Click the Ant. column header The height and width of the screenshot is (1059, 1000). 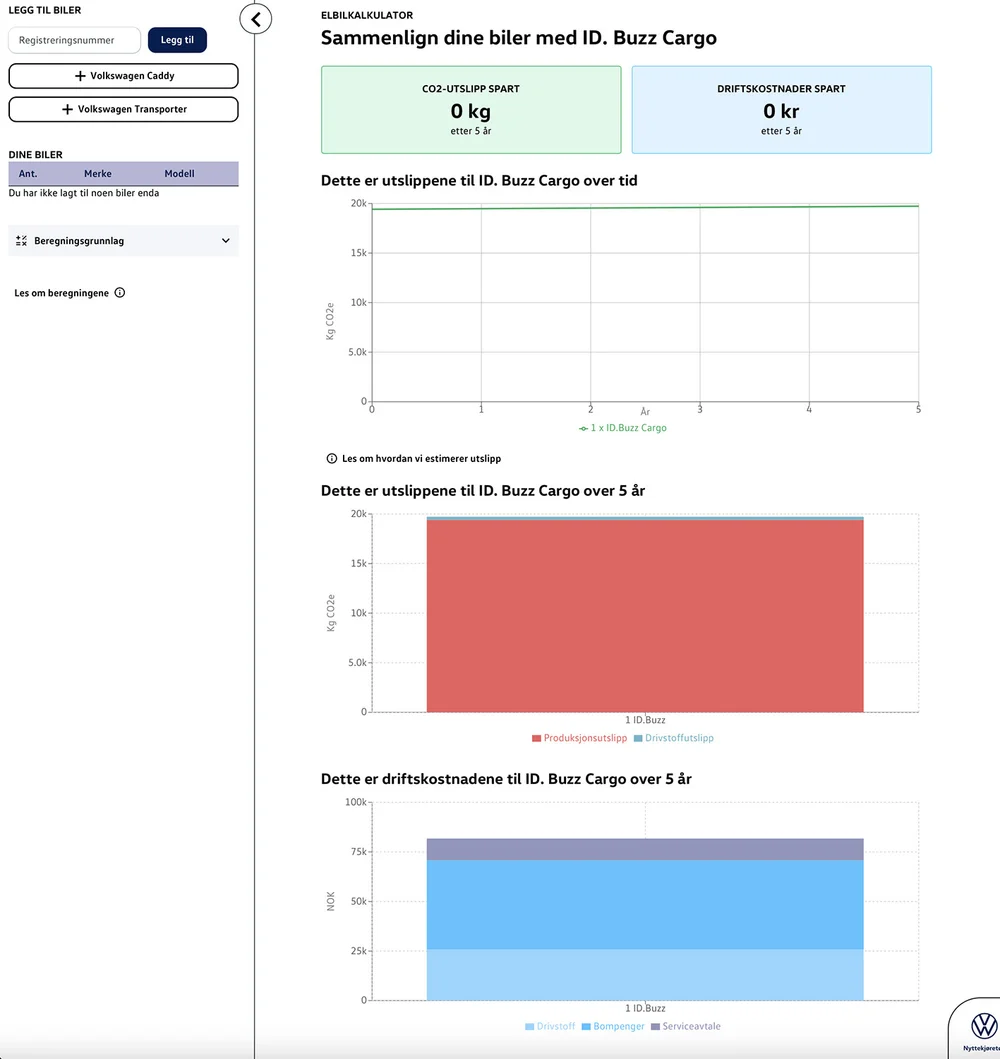click(x=28, y=174)
